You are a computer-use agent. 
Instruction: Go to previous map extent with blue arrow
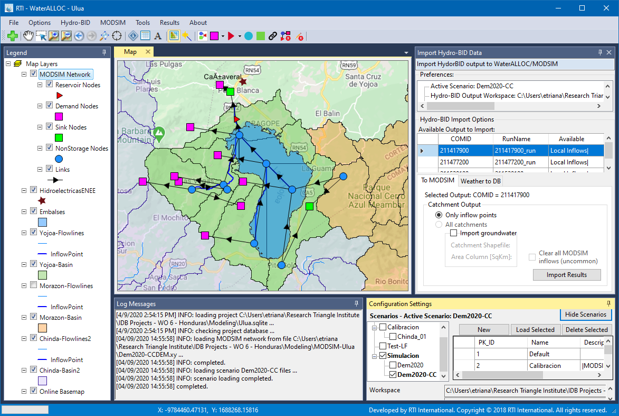tap(79, 36)
